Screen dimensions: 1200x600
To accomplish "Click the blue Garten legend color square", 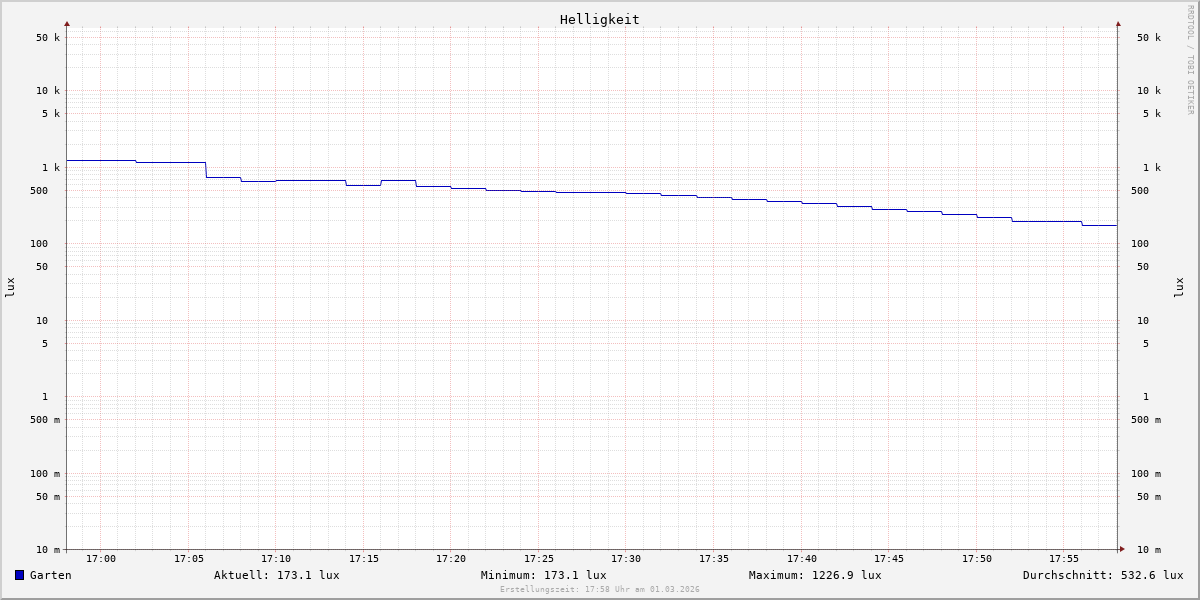I will tap(19, 575).
